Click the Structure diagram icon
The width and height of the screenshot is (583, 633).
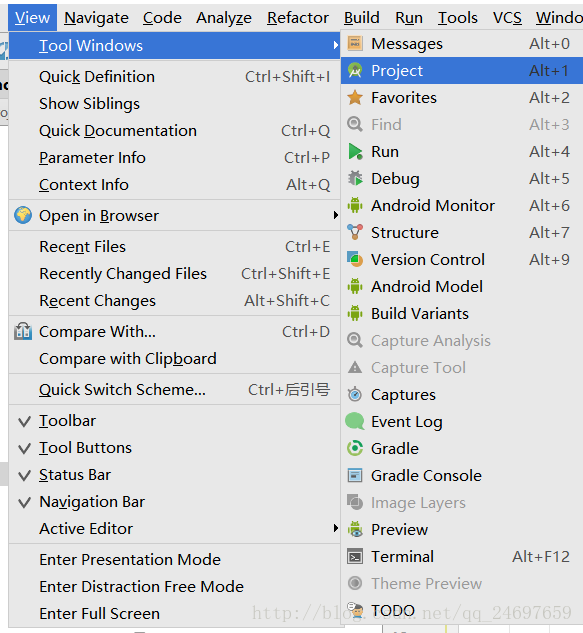pos(355,232)
